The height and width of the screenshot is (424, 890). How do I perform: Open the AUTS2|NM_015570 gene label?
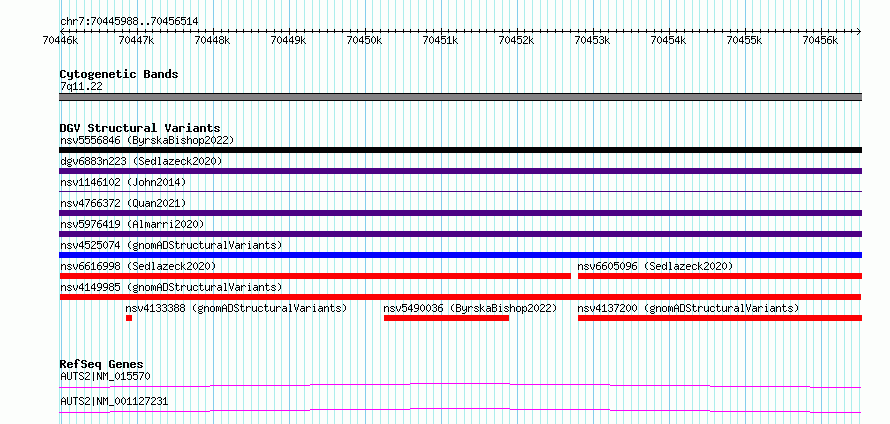(x=106, y=376)
